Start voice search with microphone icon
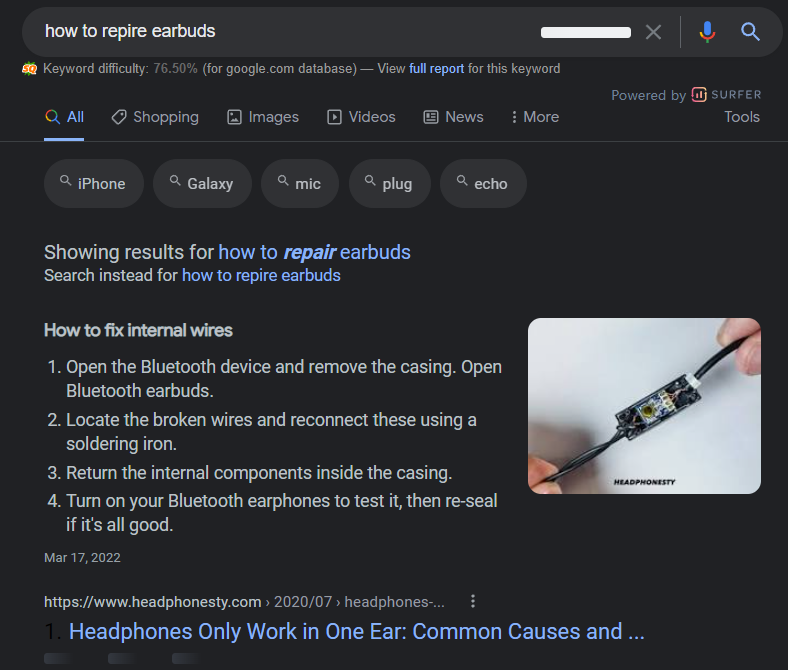The width and height of the screenshot is (788, 670). [707, 32]
